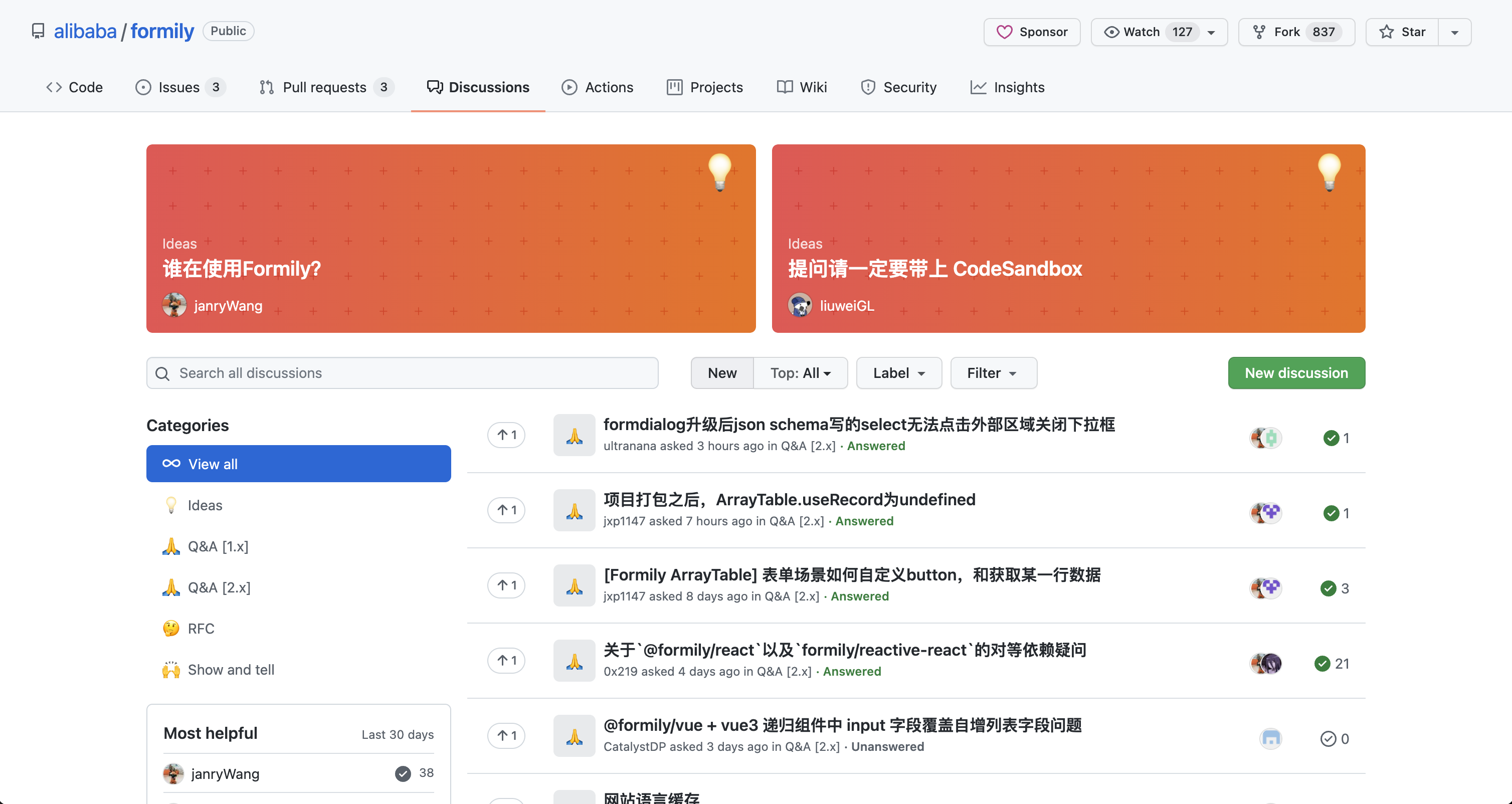Select the Q&A [2.x] category
Image resolution: width=1512 pixels, height=804 pixels.
(x=298, y=587)
